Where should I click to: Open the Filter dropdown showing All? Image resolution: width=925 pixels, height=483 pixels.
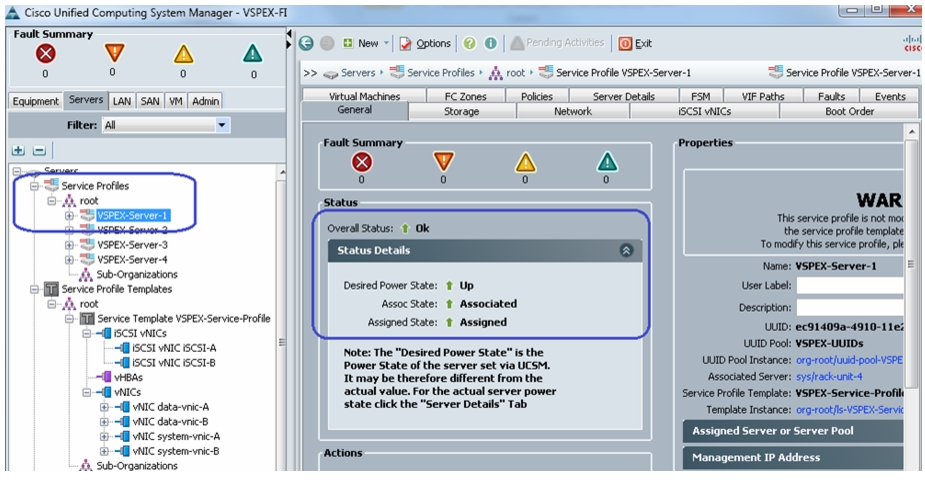point(165,125)
